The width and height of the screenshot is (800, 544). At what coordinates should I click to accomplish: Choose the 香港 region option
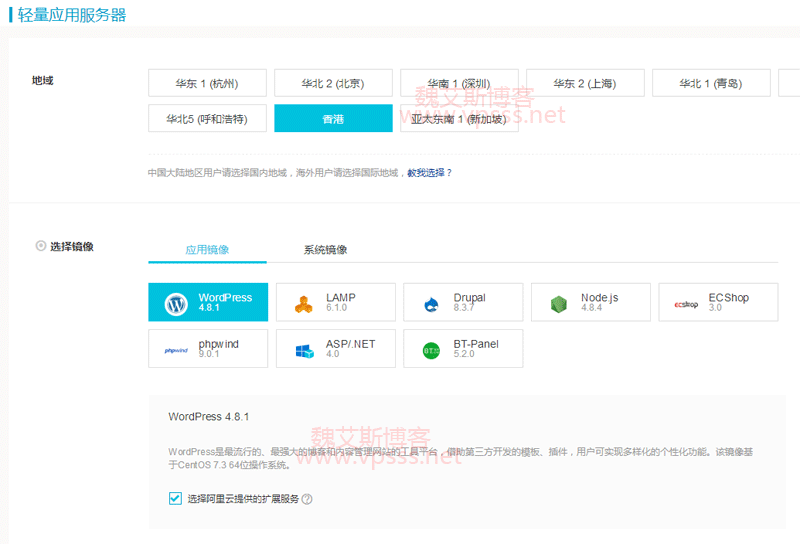pos(333,118)
